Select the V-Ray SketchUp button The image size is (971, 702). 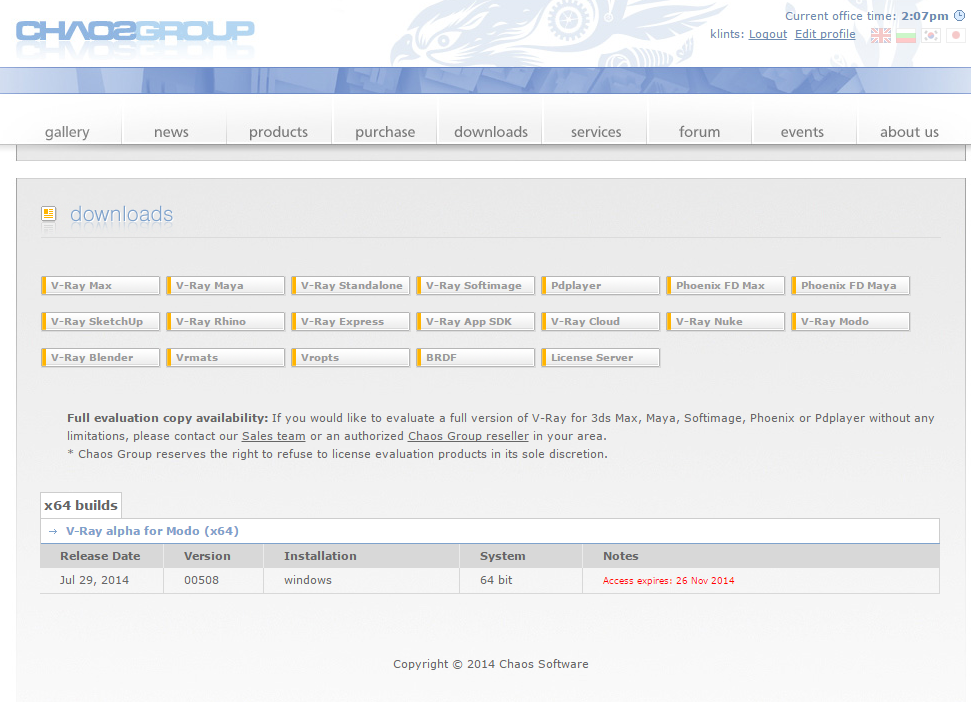pos(100,321)
